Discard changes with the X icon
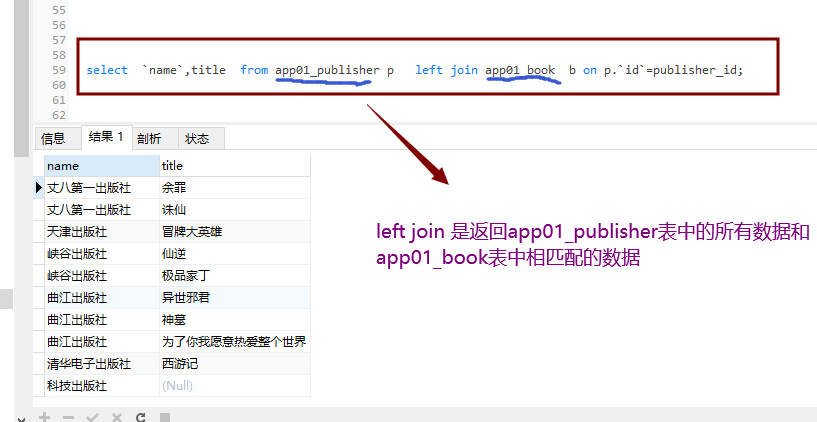The width and height of the screenshot is (817, 422). coord(117,417)
